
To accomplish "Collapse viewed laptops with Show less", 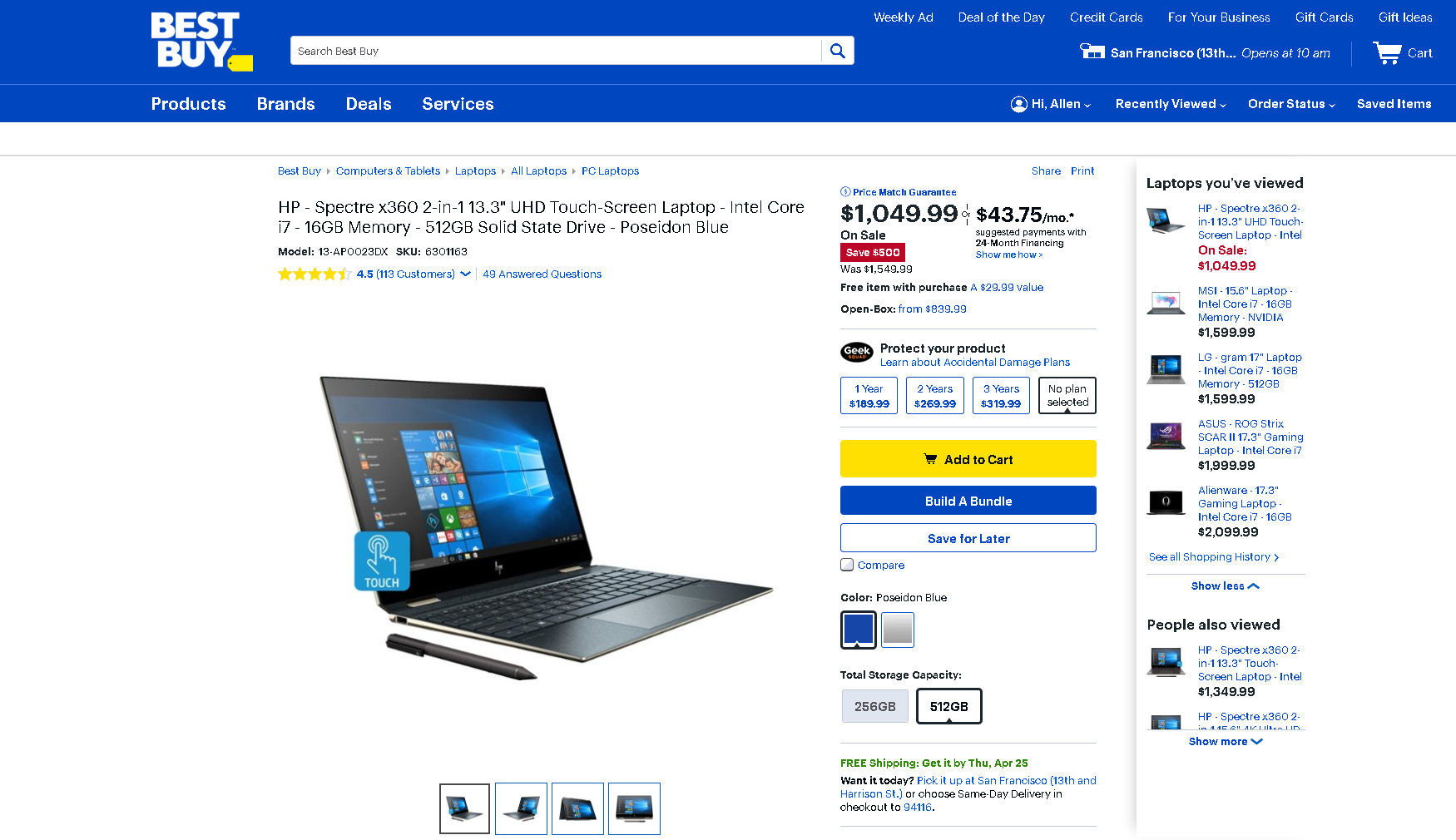I will pyautogui.click(x=1226, y=586).
